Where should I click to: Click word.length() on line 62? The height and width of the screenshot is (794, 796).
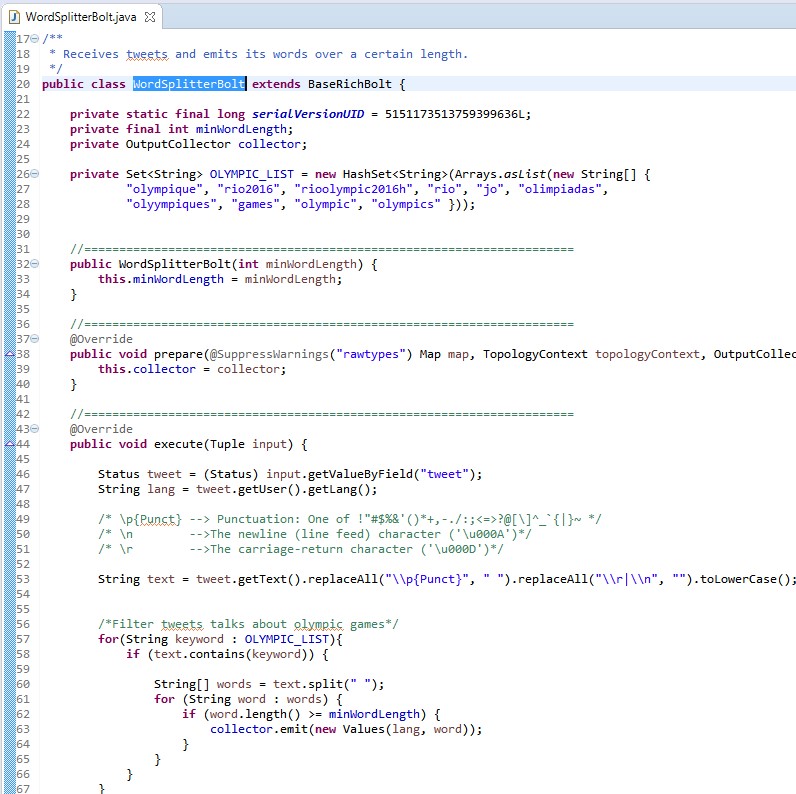(x=255, y=714)
